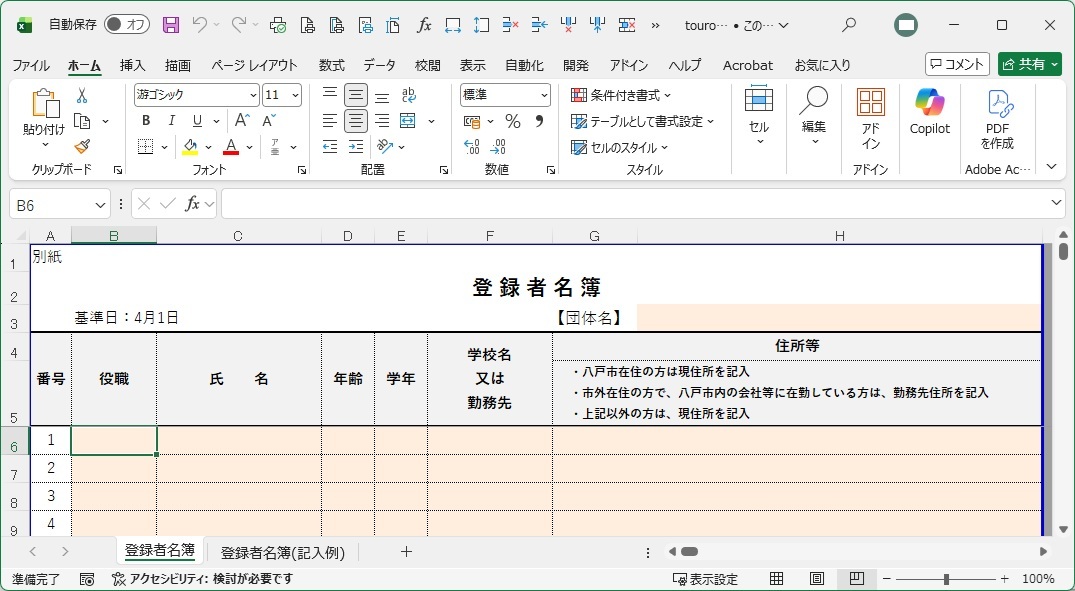
Task: Click the Format Painter brush icon
Action: tap(81, 147)
